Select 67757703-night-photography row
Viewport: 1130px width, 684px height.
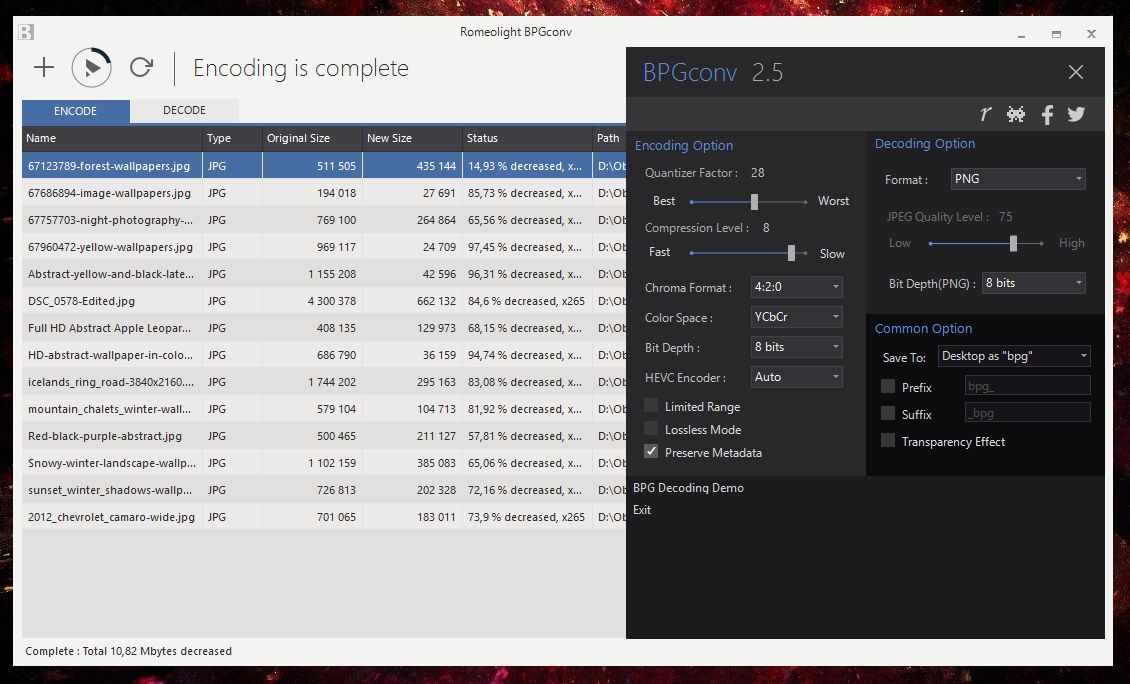324,220
